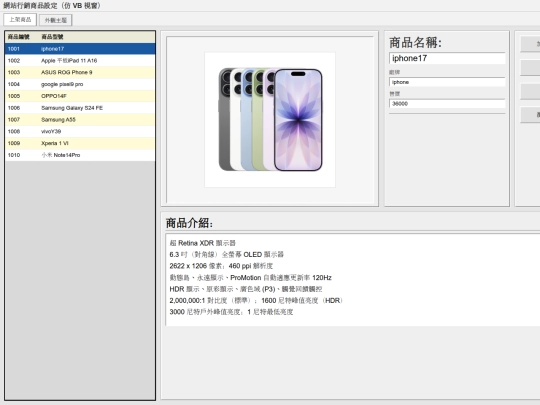Click product number cell 1001
The width and height of the screenshot is (540, 405).
point(14,49)
